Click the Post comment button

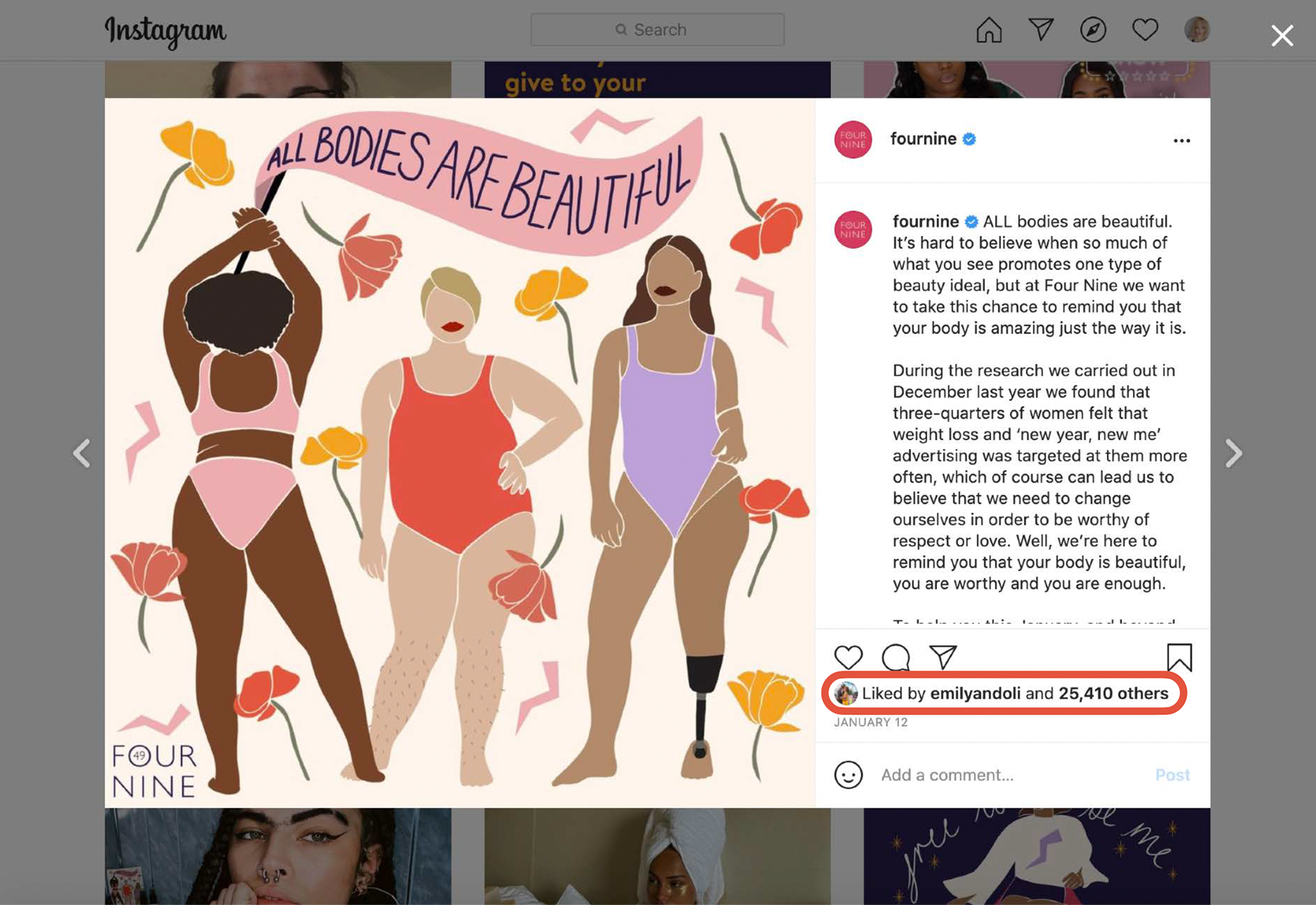click(x=1173, y=775)
